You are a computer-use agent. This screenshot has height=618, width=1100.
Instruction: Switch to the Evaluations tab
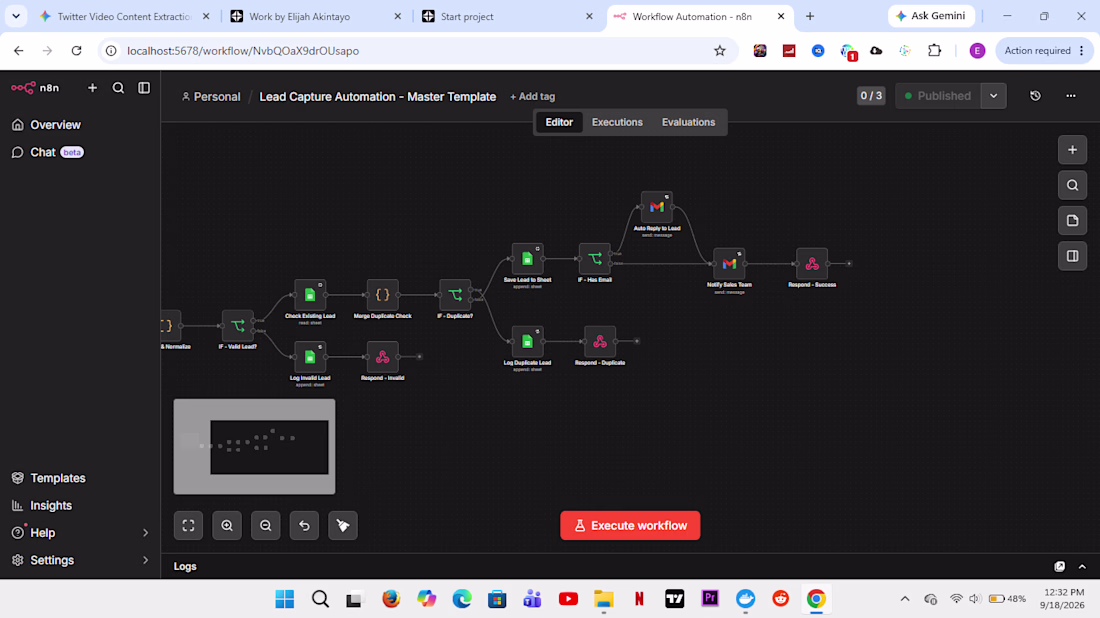[x=688, y=122]
